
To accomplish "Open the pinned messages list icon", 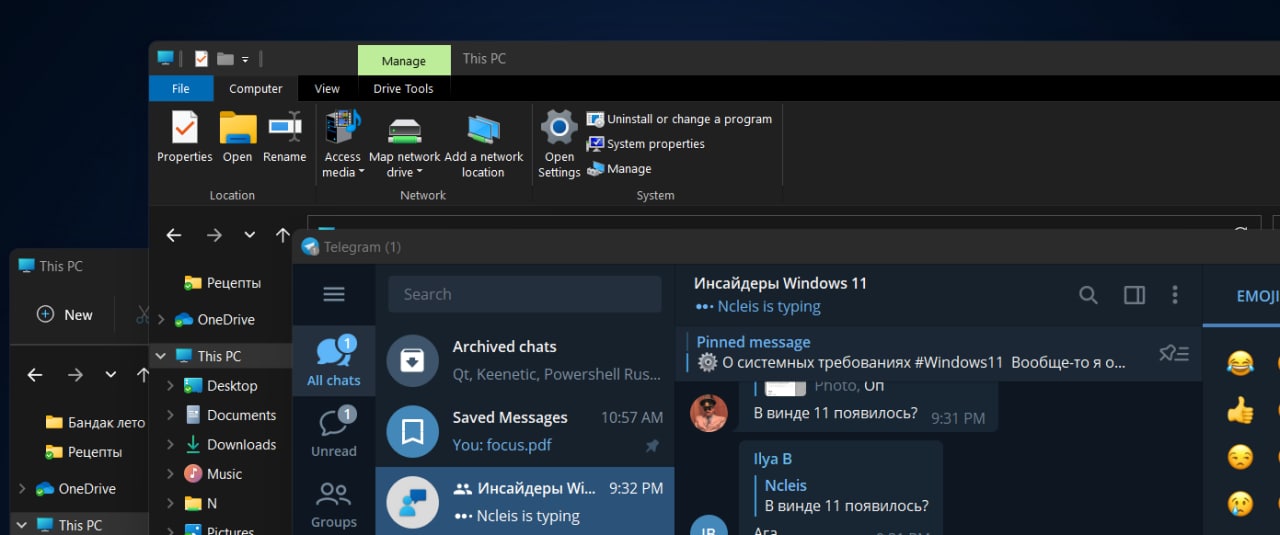I will pyautogui.click(x=1174, y=353).
